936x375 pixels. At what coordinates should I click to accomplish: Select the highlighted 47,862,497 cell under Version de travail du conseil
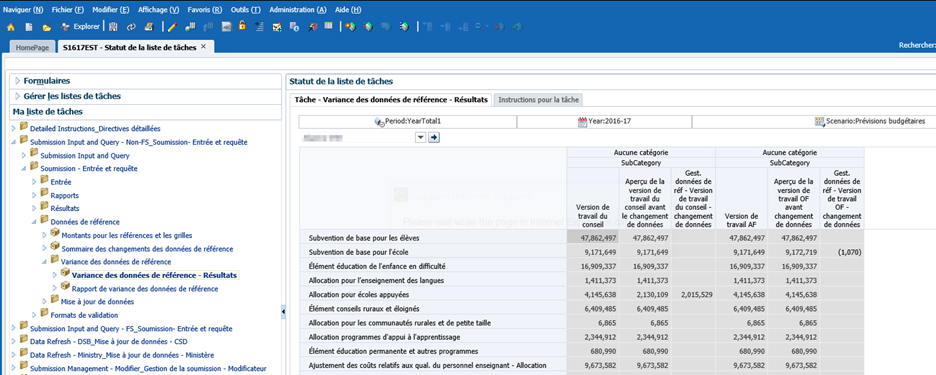click(x=593, y=238)
